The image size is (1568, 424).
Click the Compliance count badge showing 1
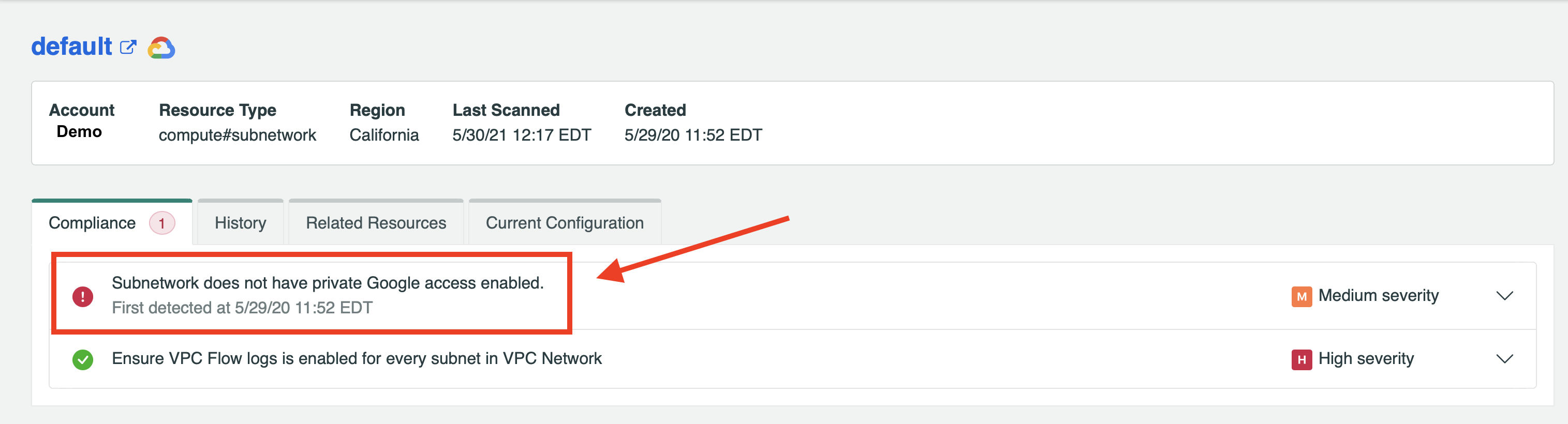[162, 223]
